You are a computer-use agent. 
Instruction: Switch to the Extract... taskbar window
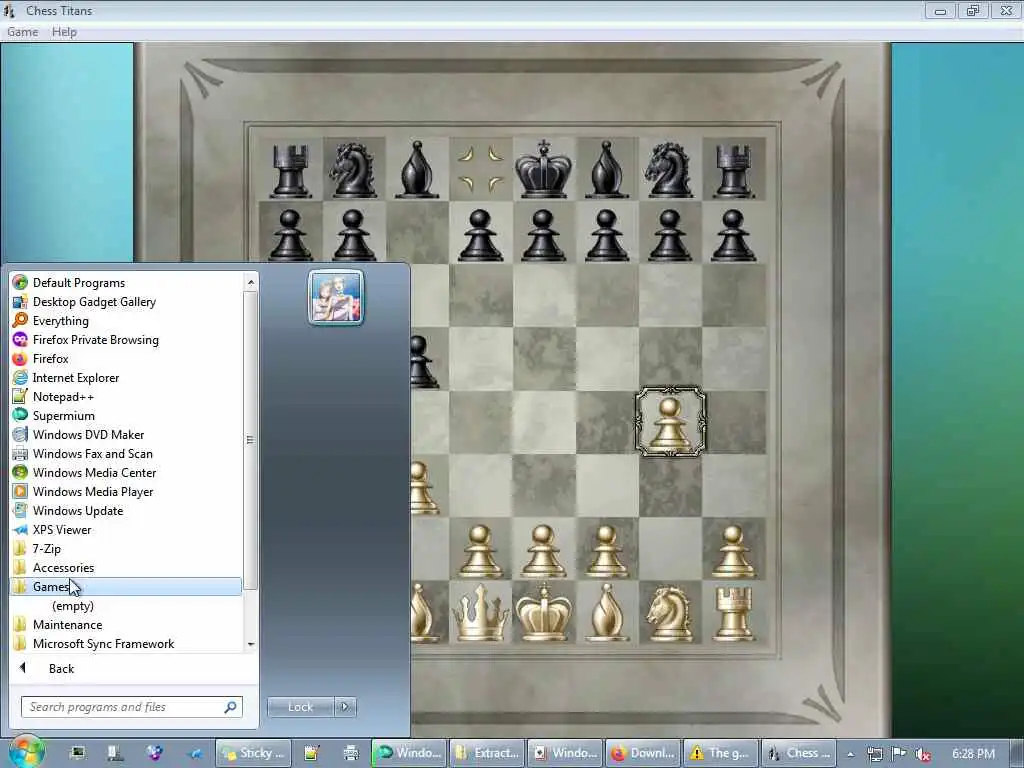(x=487, y=753)
